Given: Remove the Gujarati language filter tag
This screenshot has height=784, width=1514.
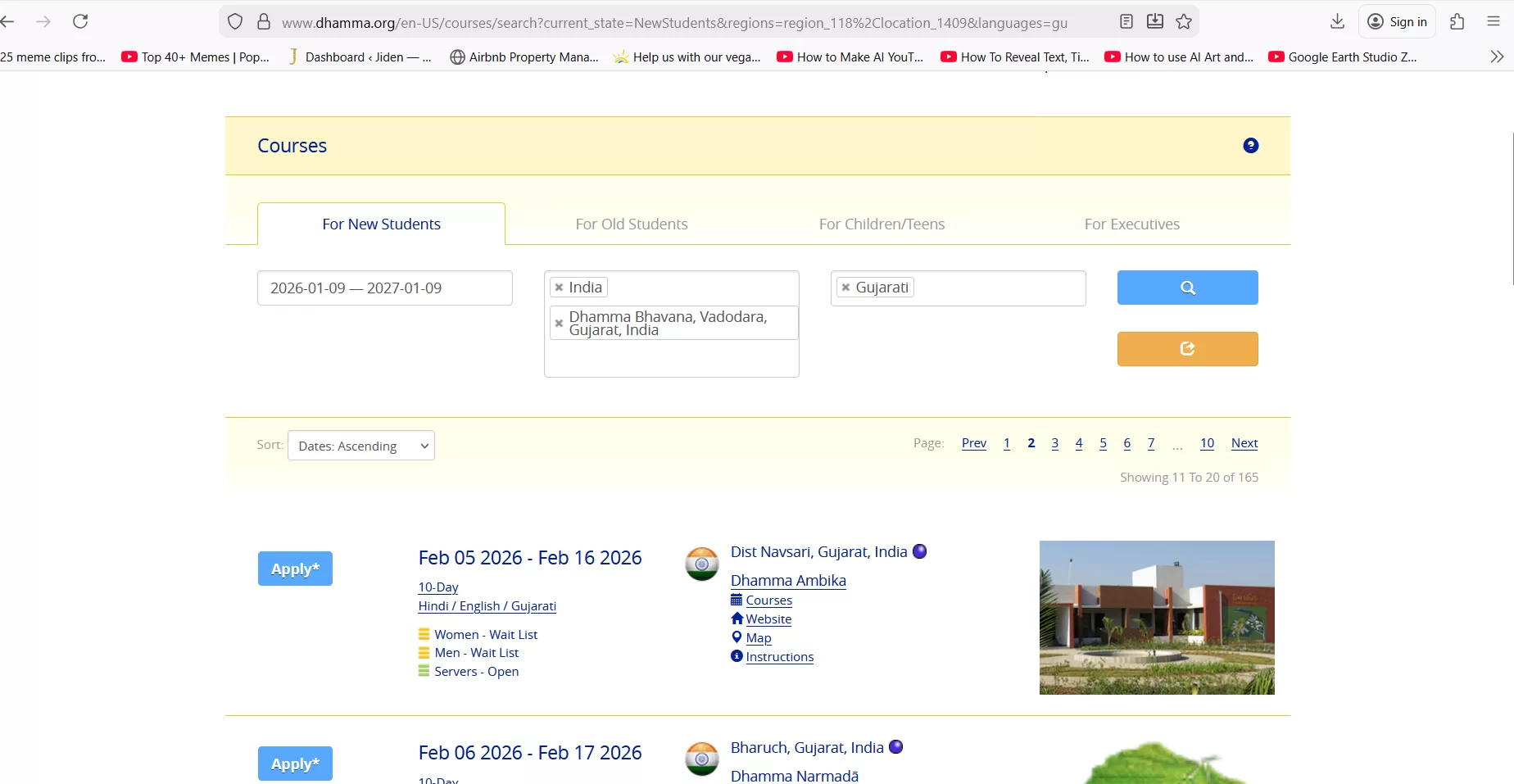Looking at the screenshot, I should click(x=845, y=288).
